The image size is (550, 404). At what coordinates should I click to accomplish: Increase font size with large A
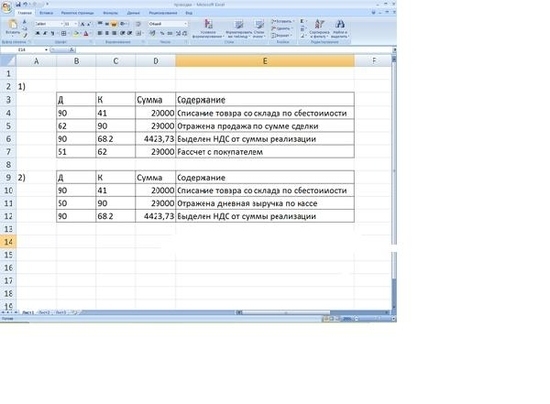point(83,24)
